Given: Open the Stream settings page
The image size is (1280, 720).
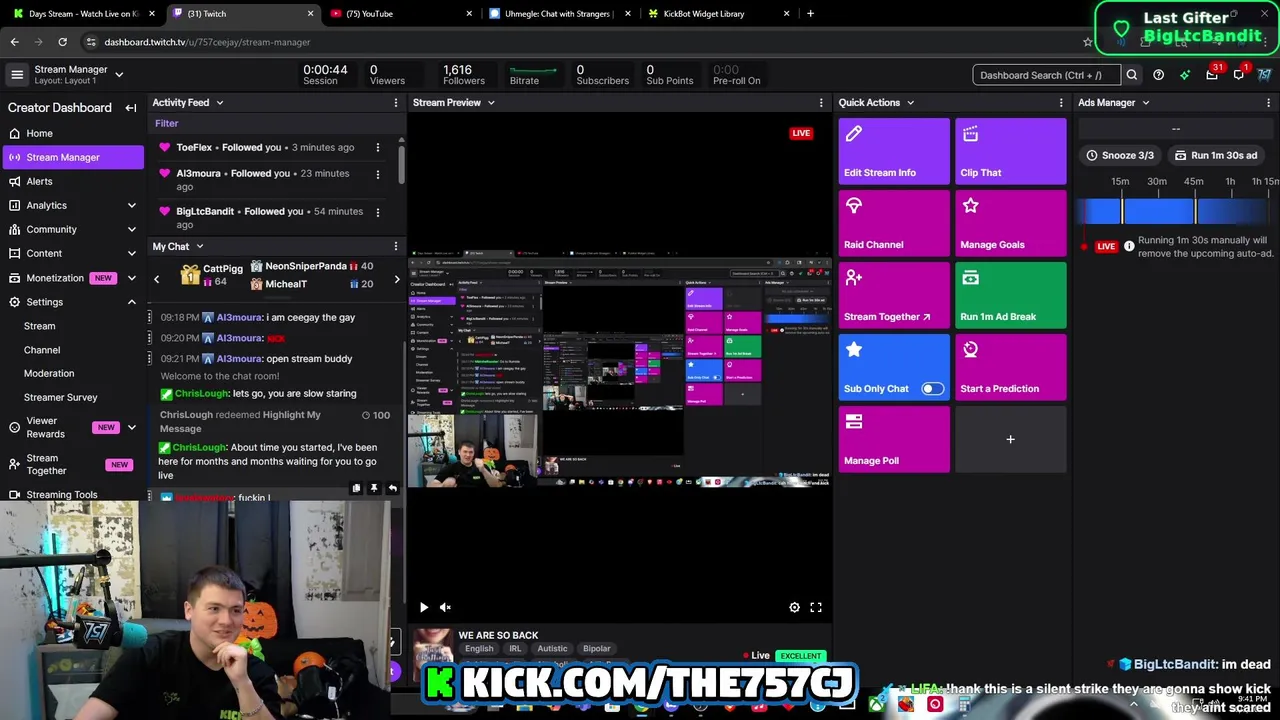Looking at the screenshot, I should 40,326.
